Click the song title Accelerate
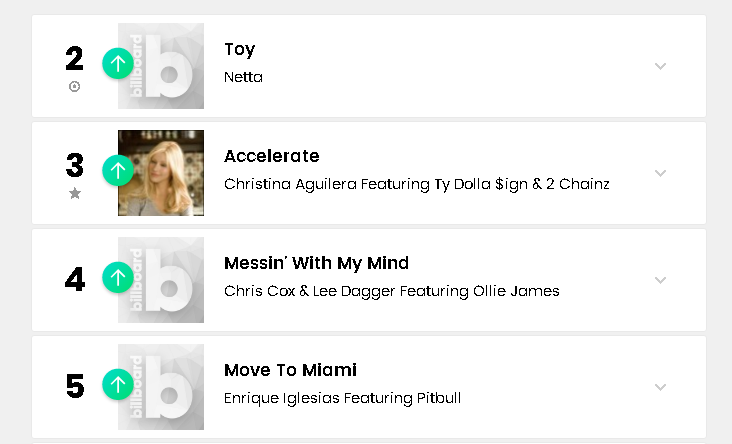Viewport: 732px width, 444px height. click(272, 156)
